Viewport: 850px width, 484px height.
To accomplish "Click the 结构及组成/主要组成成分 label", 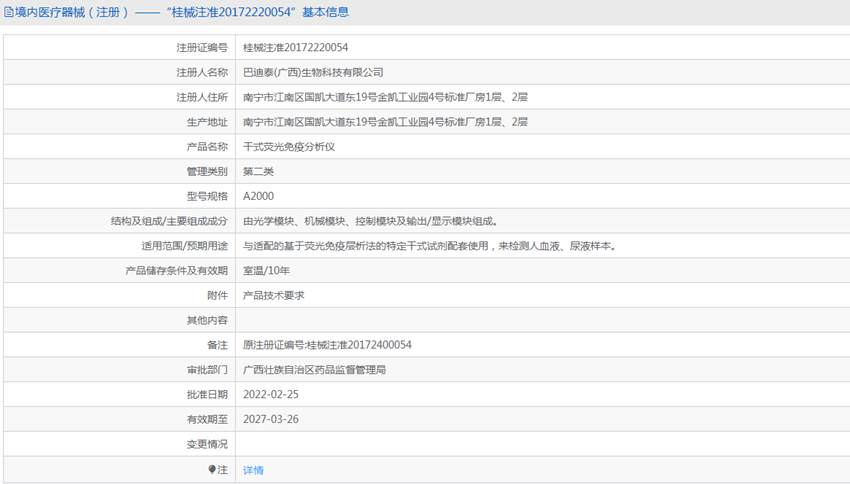I will pyautogui.click(x=169, y=221).
